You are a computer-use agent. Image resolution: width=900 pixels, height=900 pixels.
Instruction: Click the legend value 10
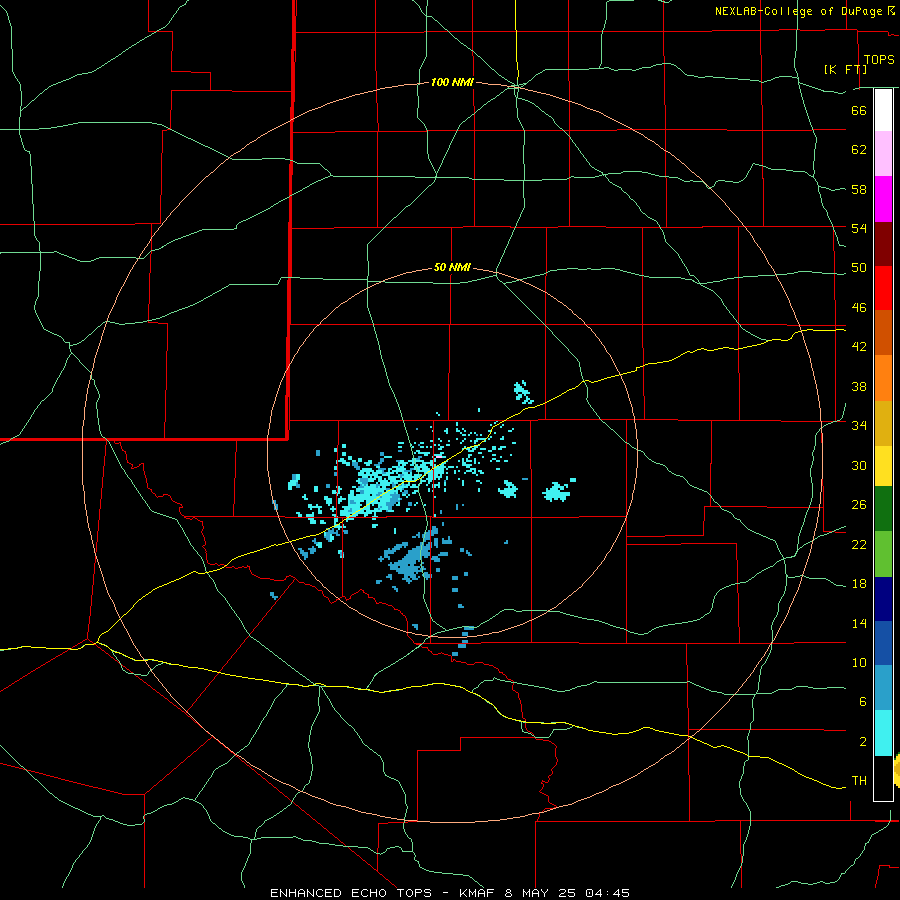tap(859, 662)
